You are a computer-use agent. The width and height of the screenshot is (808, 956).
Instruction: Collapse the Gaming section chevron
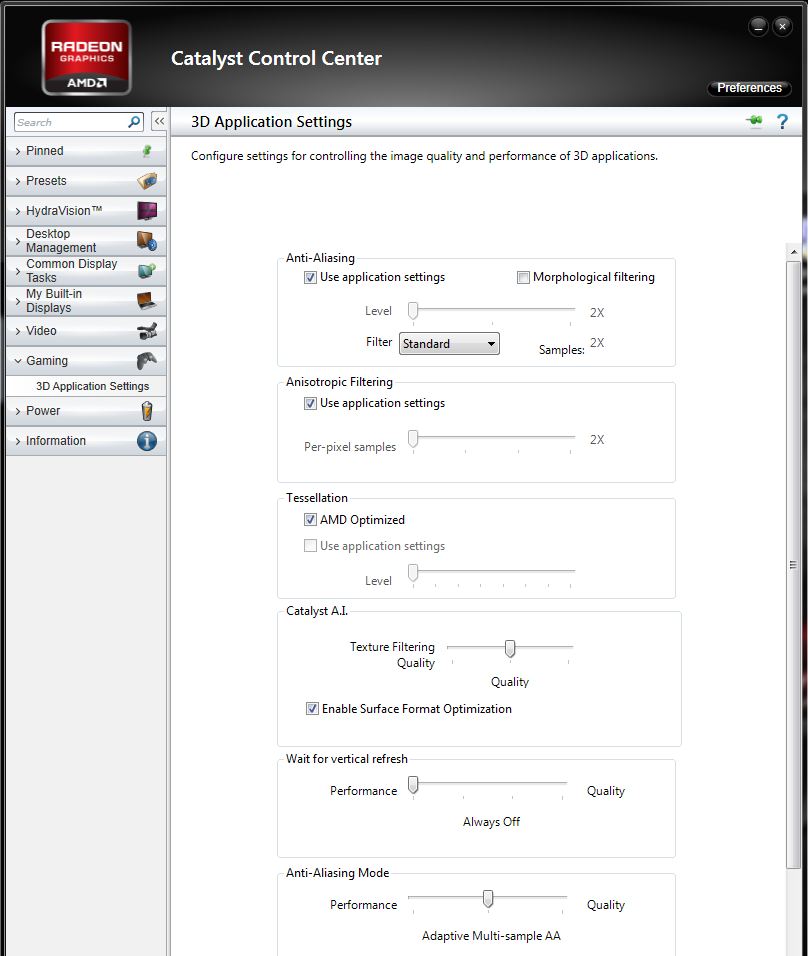click(x=18, y=361)
